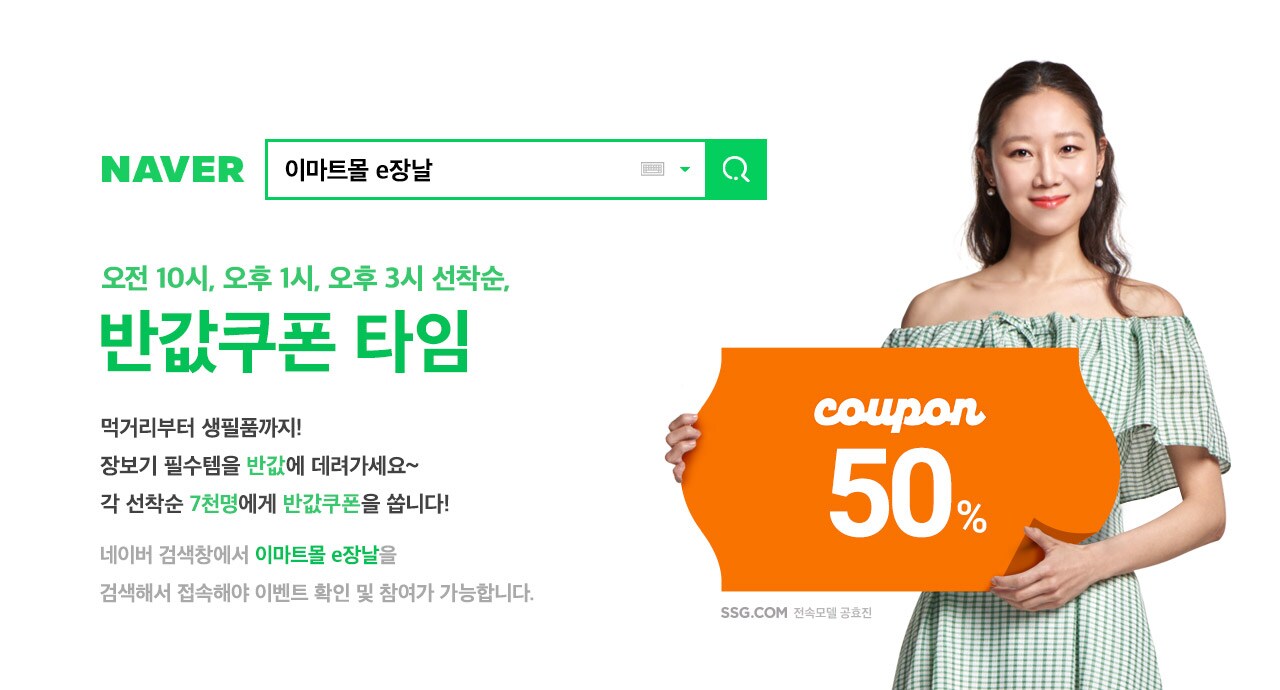Click the percent sign on the coupon

(971, 516)
